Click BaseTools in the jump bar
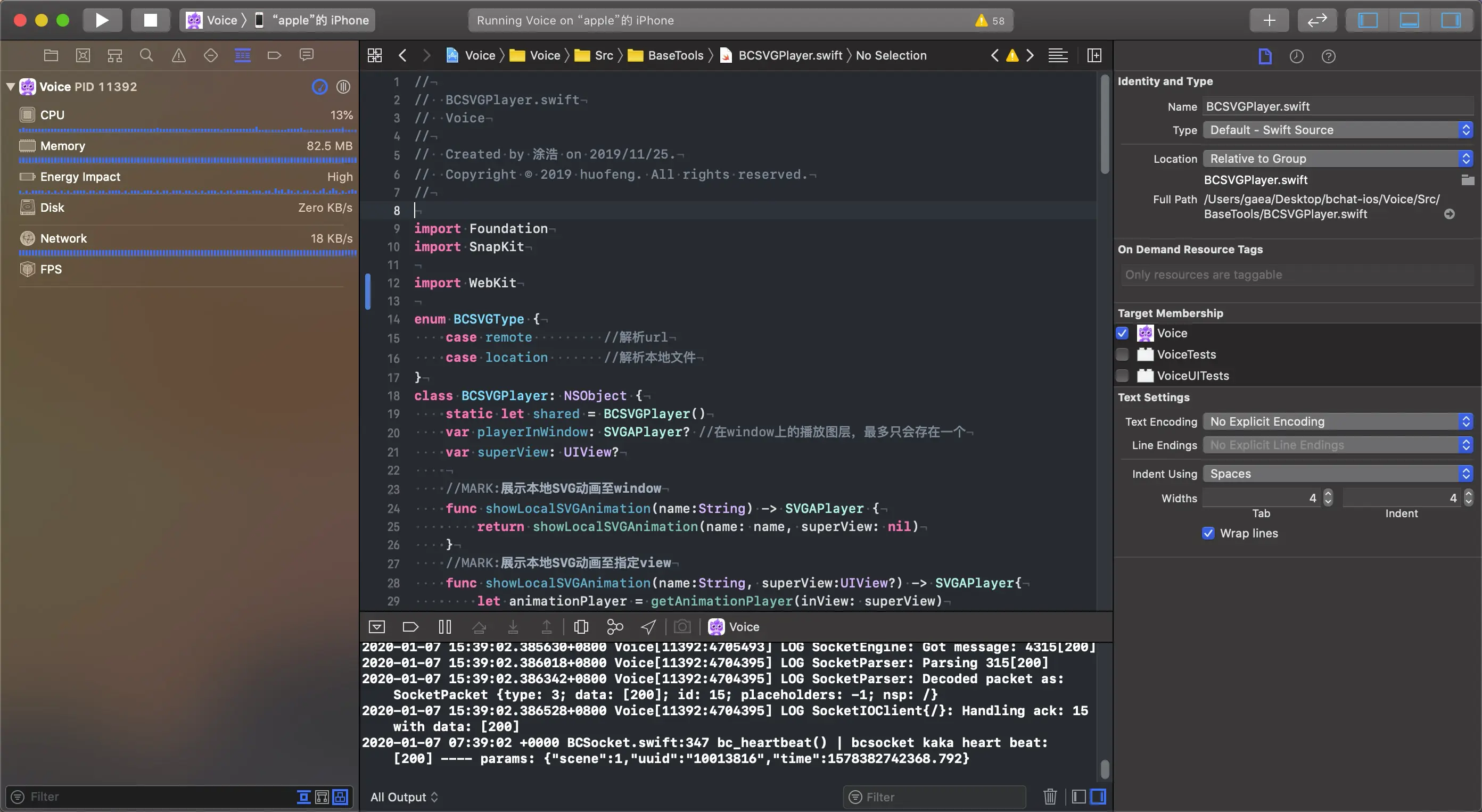 click(675, 55)
